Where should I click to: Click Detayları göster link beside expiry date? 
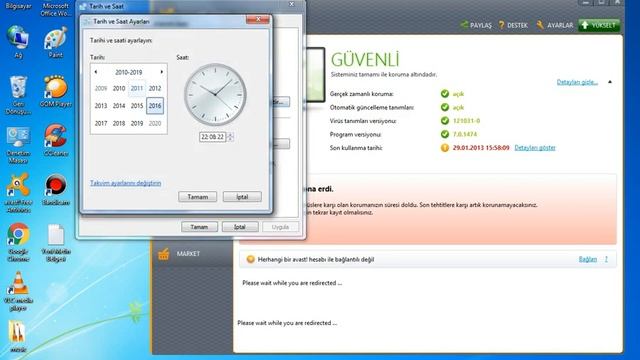coord(535,148)
